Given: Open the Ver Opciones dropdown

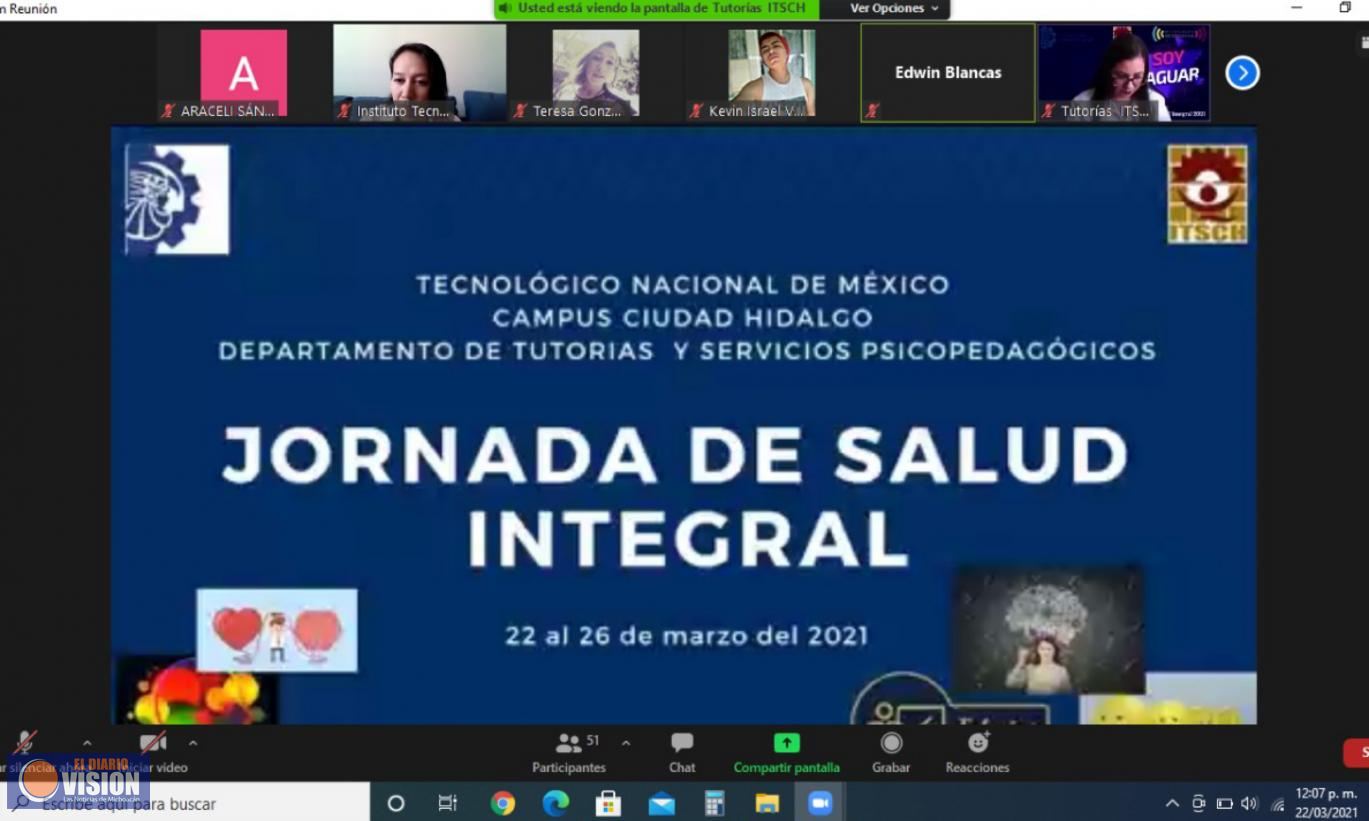Looking at the screenshot, I should coord(895,8).
